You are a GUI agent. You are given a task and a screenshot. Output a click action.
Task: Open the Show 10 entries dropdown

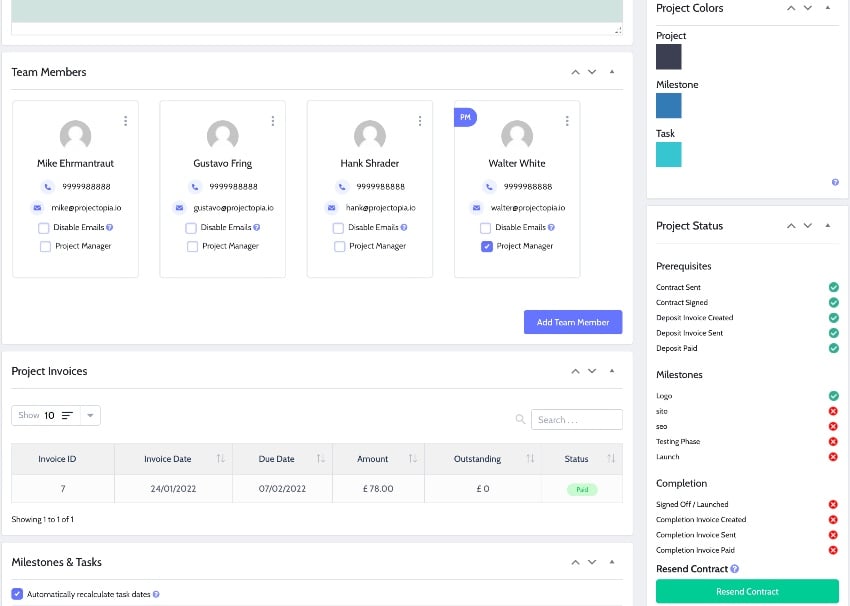pyautogui.click(x=55, y=415)
